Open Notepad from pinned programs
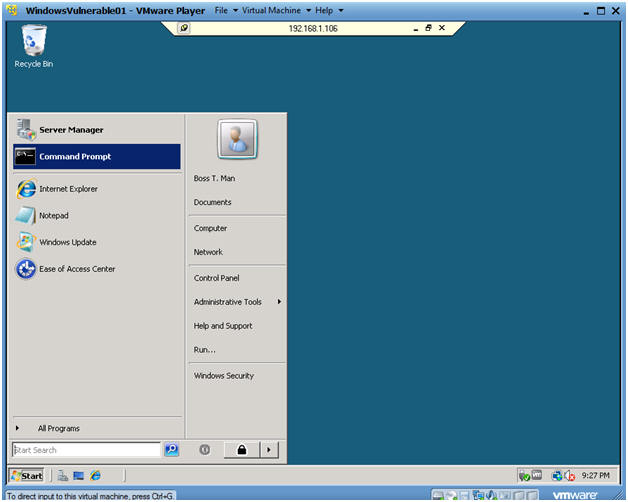This screenshot has width=628, height=502. pyautogui.click(x=97, y=216)
